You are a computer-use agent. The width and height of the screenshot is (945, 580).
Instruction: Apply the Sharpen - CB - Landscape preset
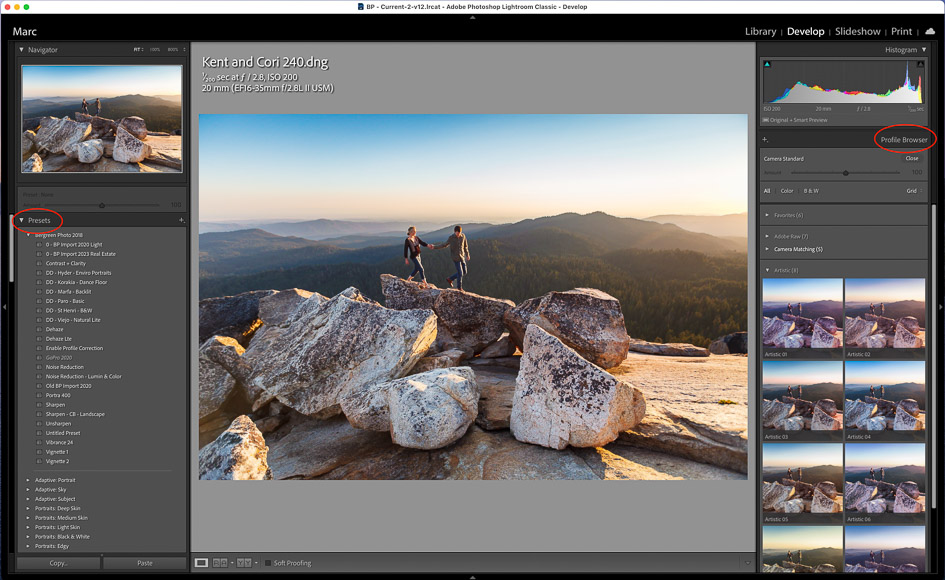point(75,414)
